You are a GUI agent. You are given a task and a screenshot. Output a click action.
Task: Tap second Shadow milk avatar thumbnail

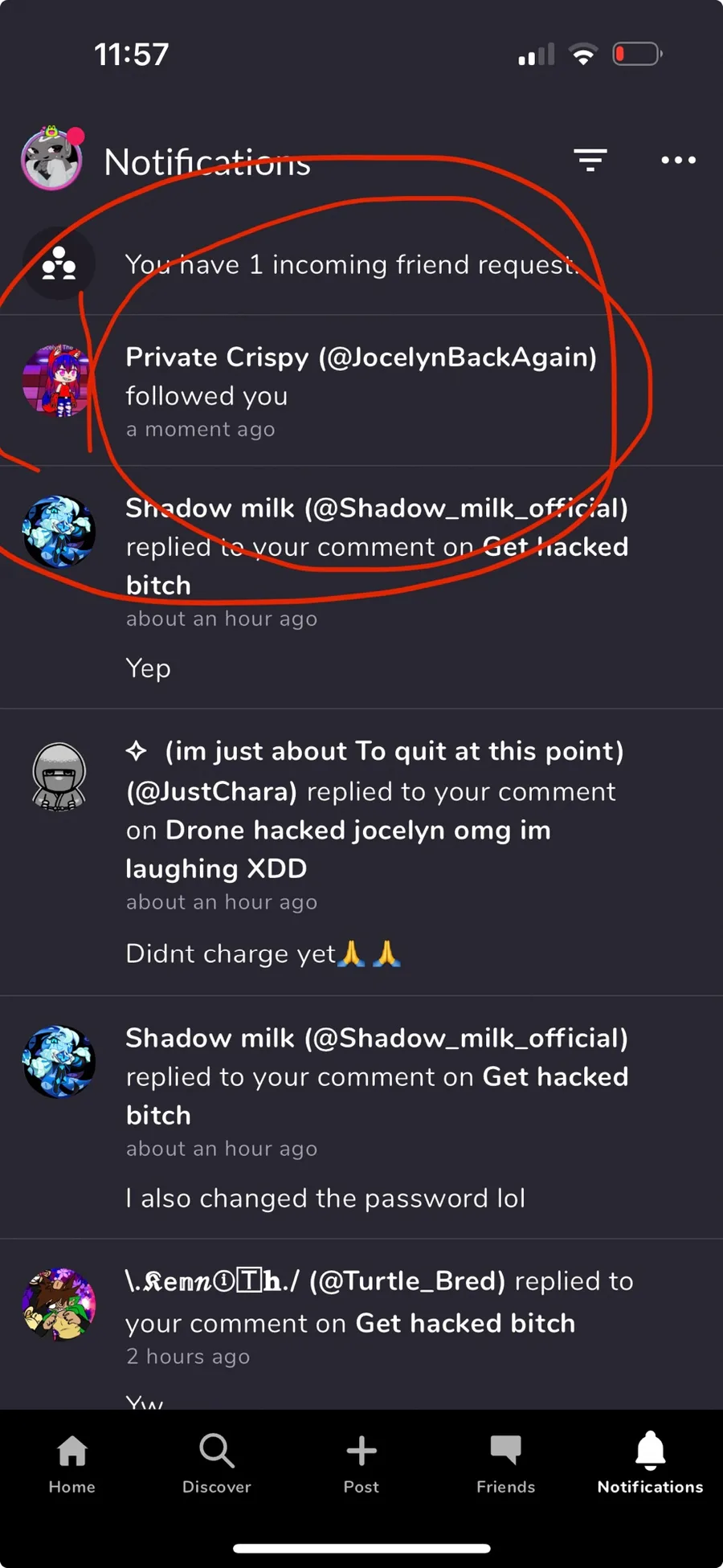(59, 1061)
